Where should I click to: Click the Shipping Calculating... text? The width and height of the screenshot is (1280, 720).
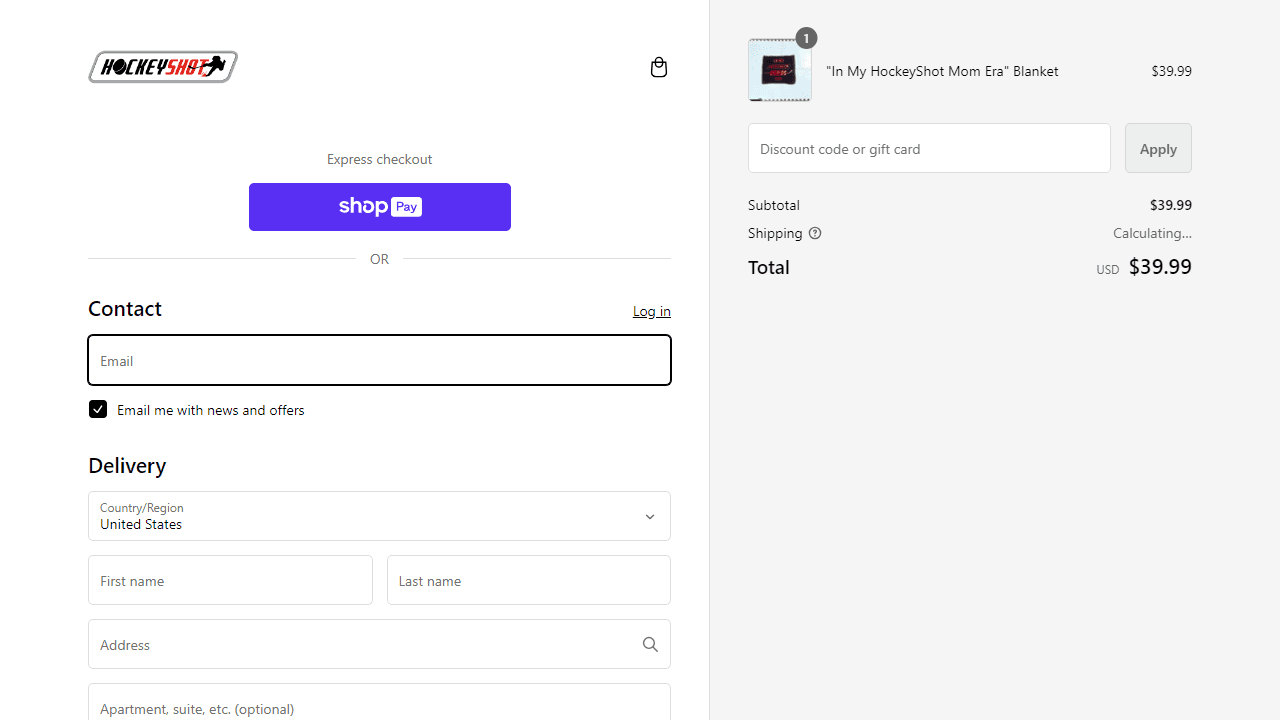coord(1152,233)
